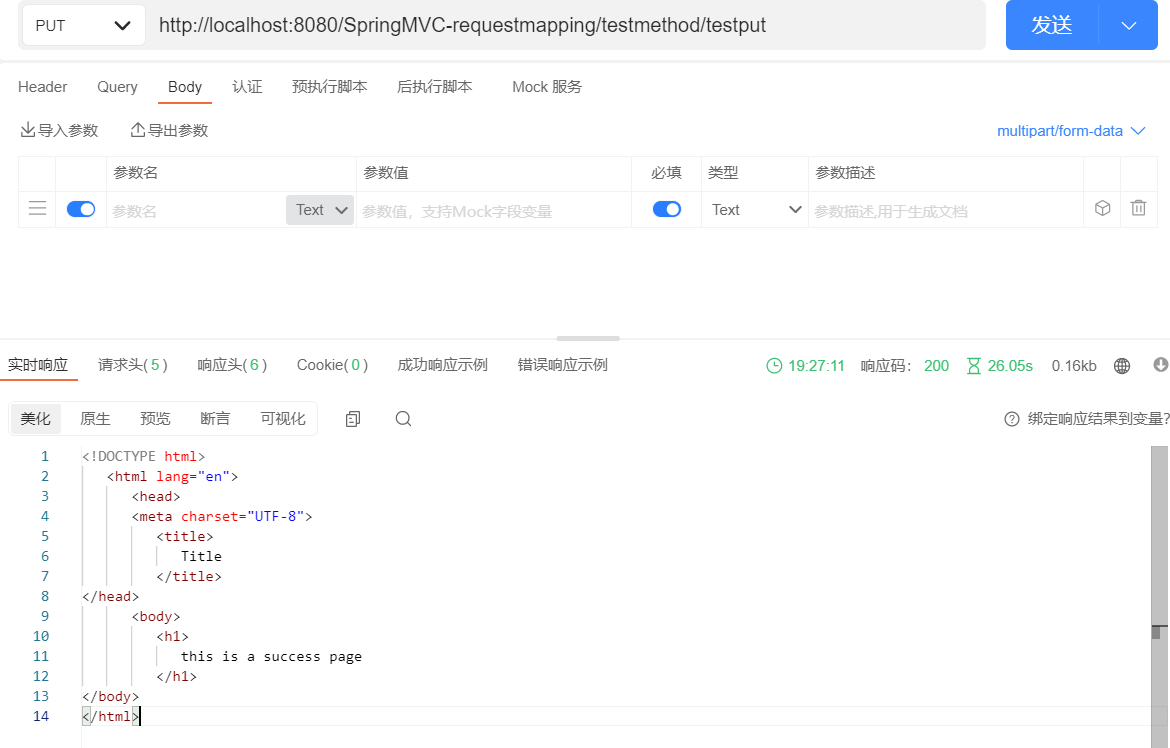
Task: Open the Cookie(0) tab
Action: pyautogui.click(x=332, y=365)
